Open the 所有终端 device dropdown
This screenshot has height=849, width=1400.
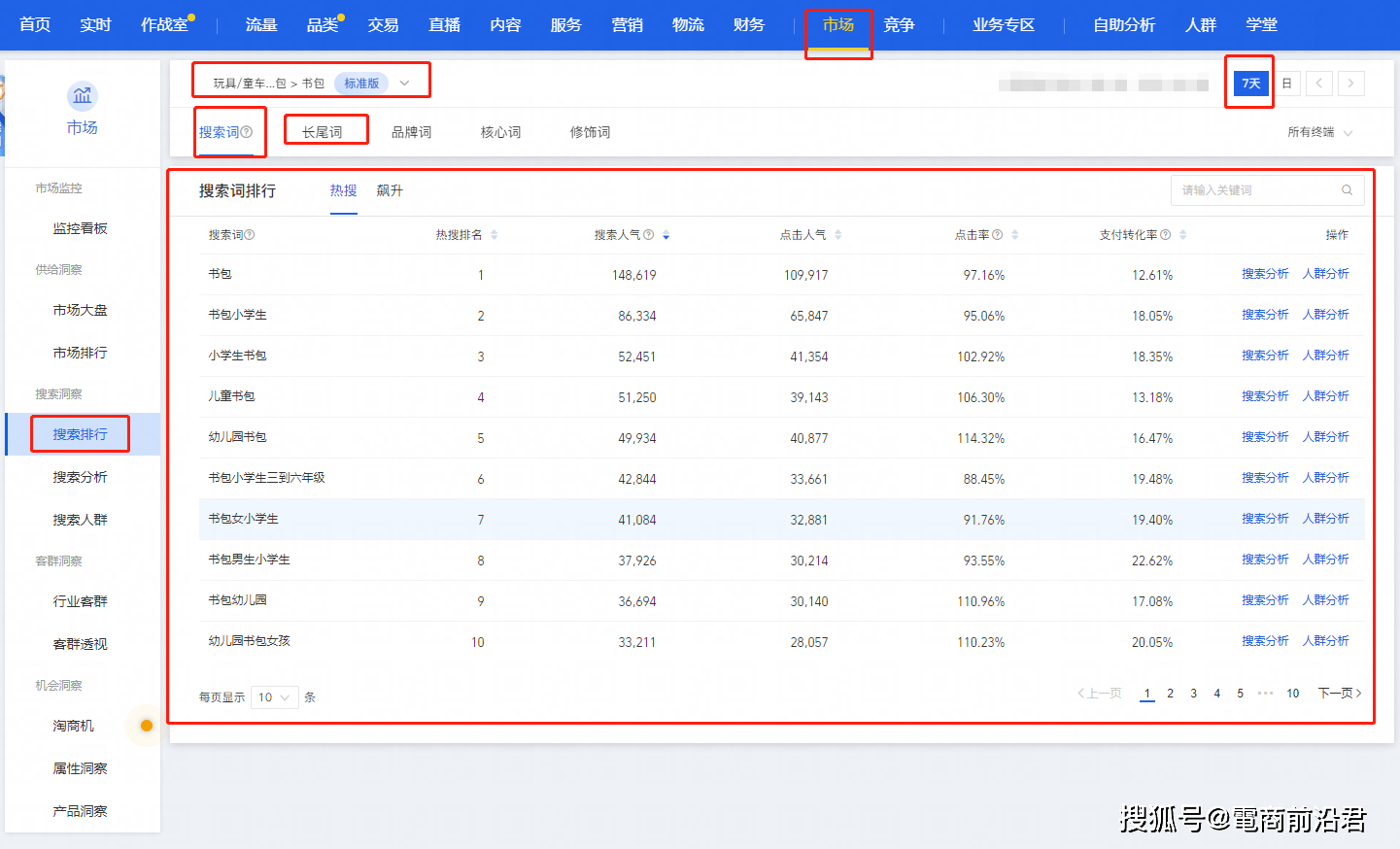[1319, 132]
